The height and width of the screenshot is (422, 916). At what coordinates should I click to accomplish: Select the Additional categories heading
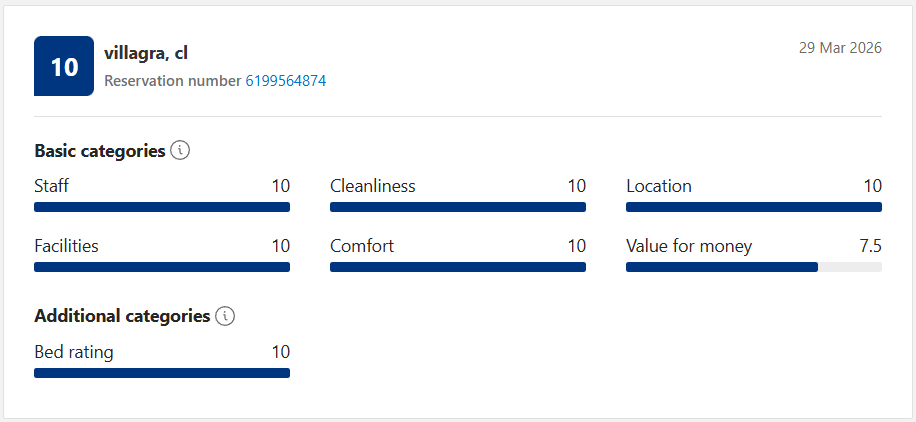pyautogui.click(x=122, y=316)
